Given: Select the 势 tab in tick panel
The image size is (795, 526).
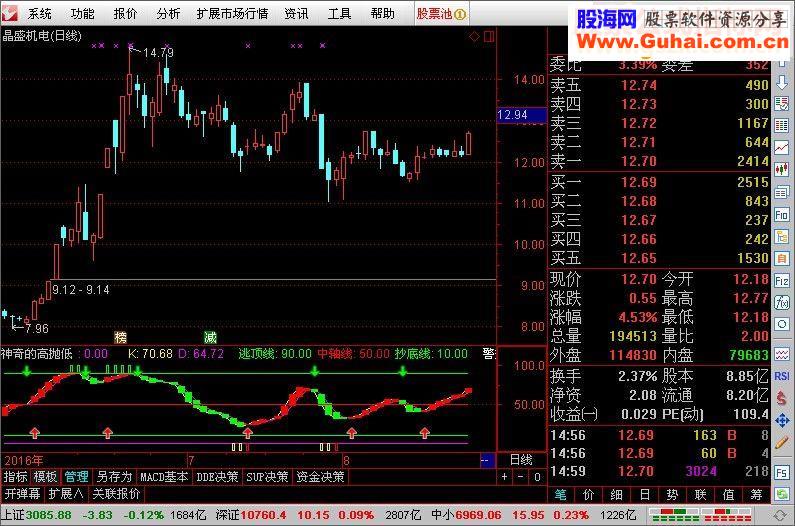Looking at the screenshot, I should click(672, 494).
